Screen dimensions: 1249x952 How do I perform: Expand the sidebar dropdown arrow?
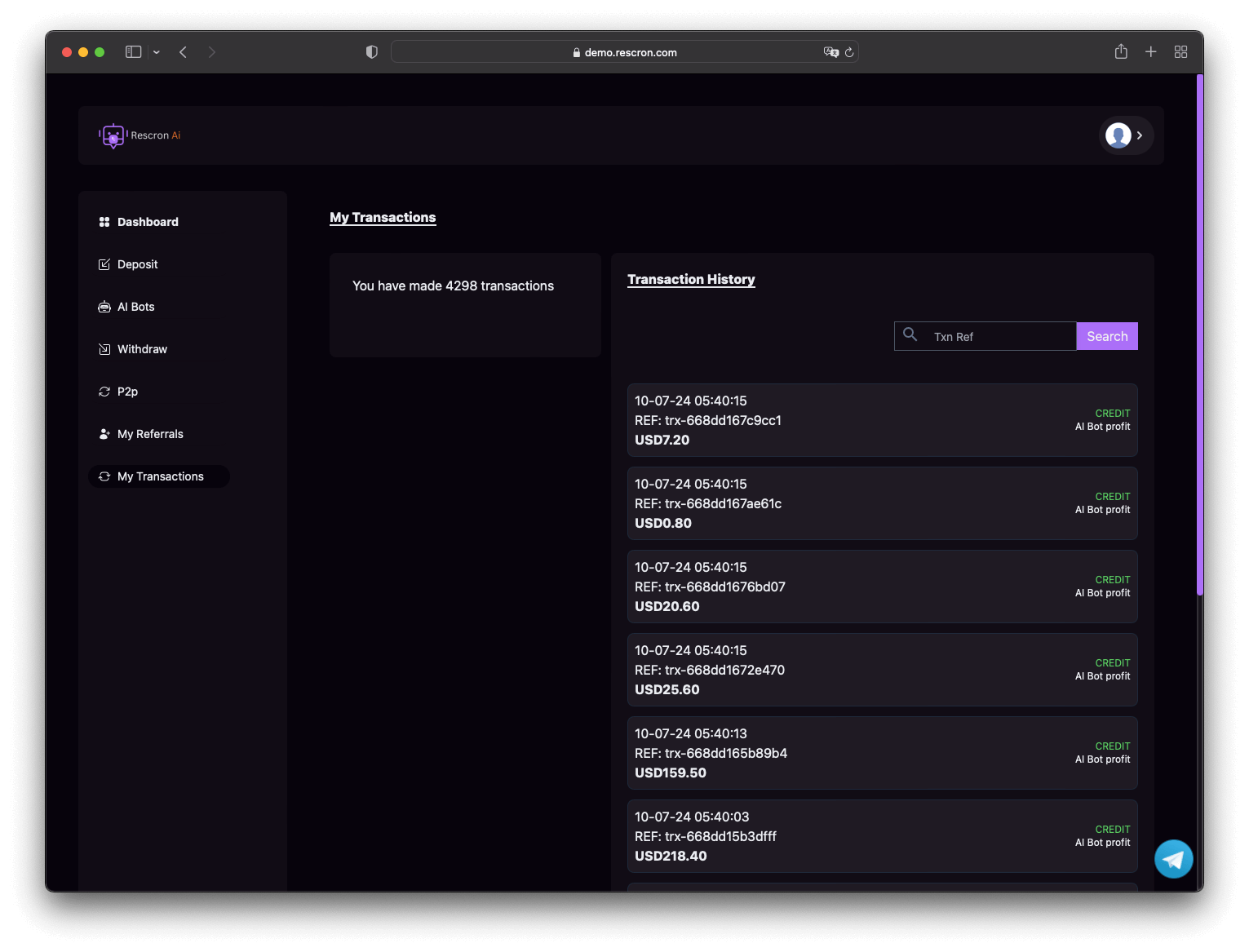[157, 52]
